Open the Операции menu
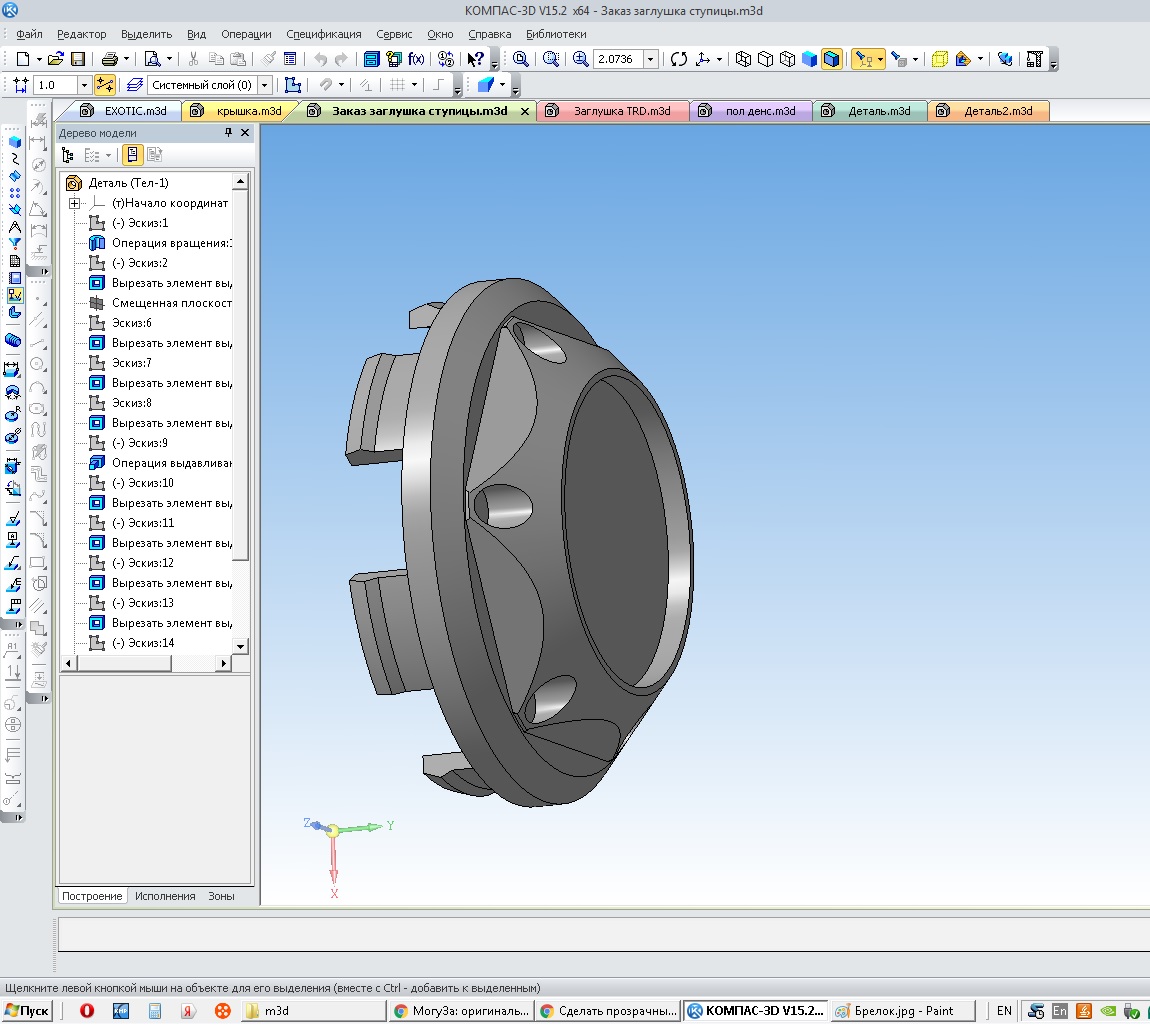This screenshot has width=1150, height=1032. click(x=246, y=34)
